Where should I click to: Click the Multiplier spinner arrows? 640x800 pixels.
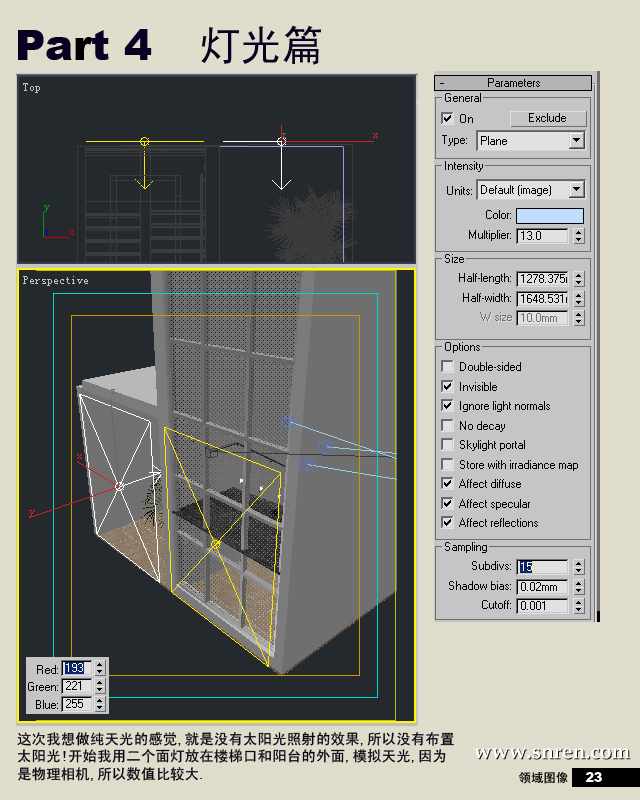tap(578, 236)
